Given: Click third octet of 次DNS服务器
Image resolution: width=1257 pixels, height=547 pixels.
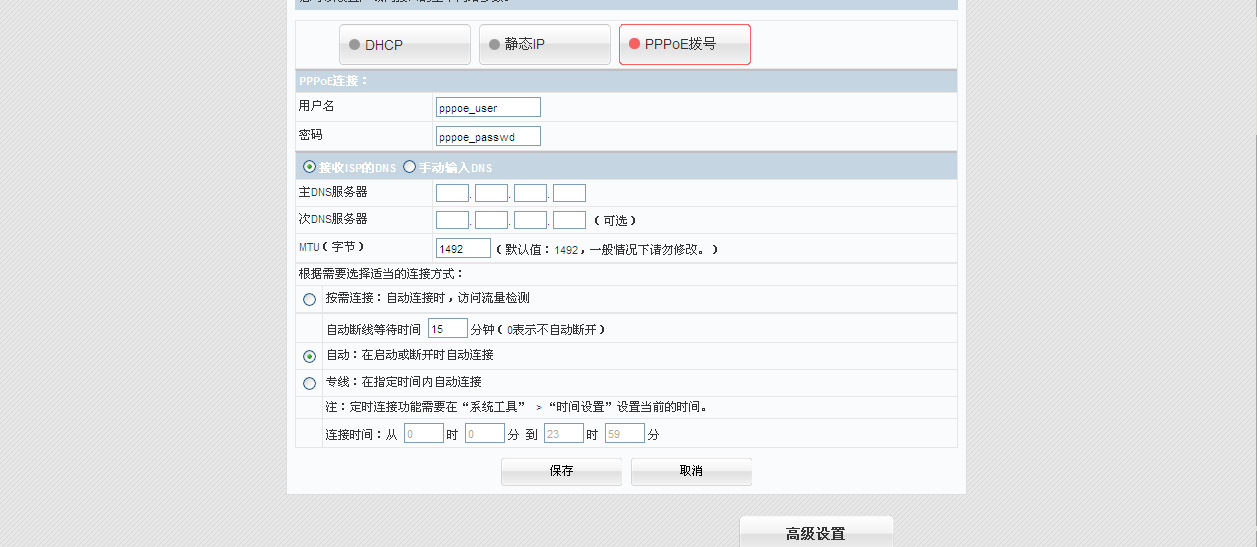Looking at the screenshot, I should (x=531, y=220).
